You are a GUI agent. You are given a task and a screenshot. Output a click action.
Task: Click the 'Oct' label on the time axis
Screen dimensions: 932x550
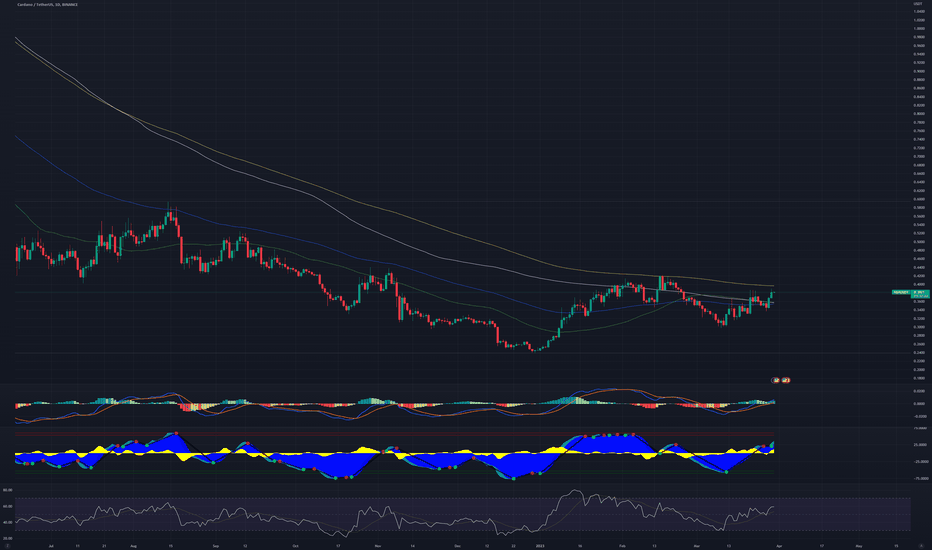(x=295, y=545)
